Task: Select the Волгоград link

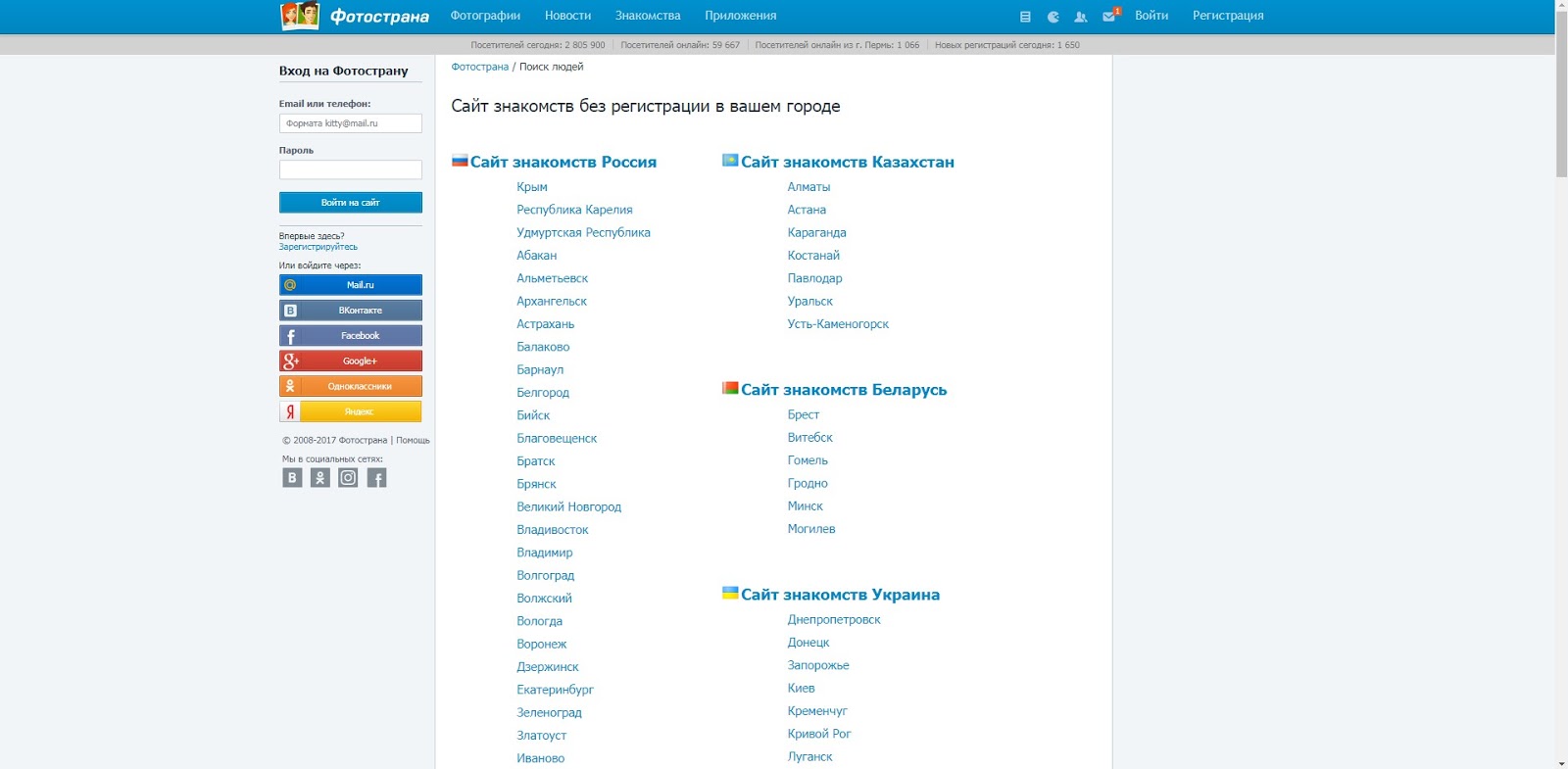Action: pos(546,576)
